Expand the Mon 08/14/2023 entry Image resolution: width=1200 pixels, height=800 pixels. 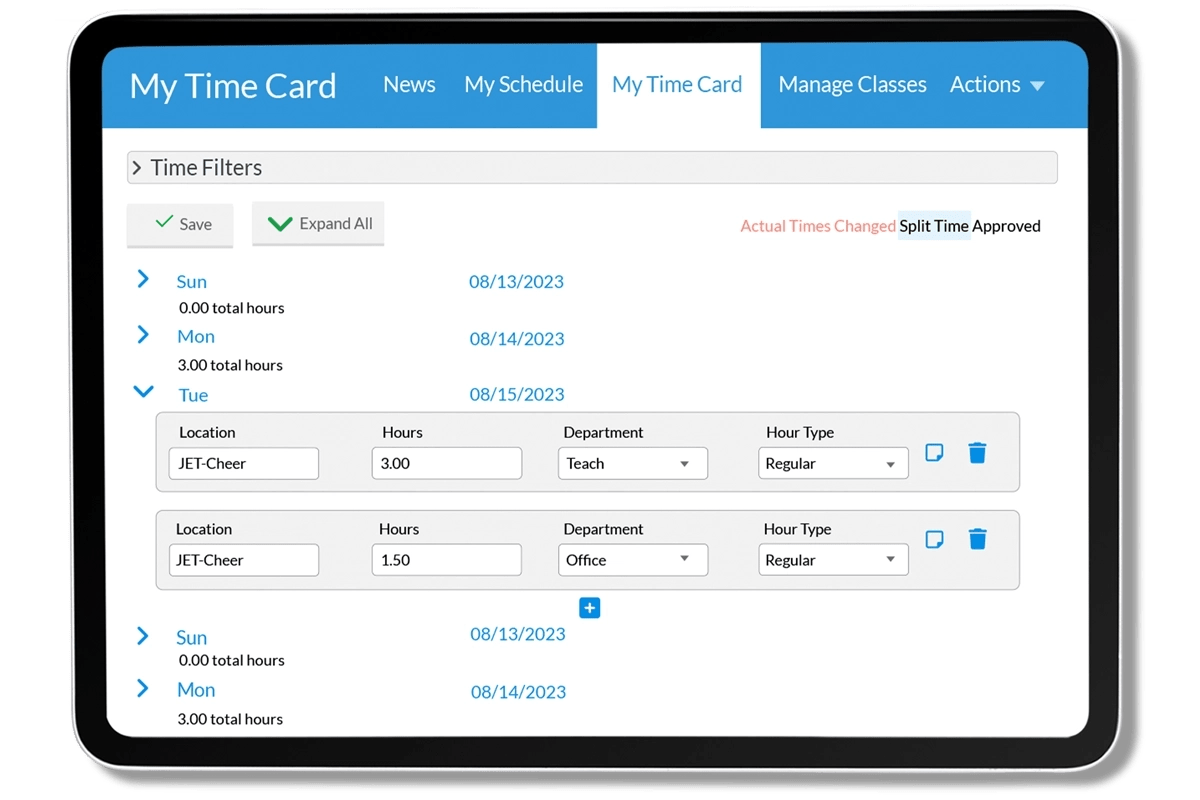click(143, 335)
